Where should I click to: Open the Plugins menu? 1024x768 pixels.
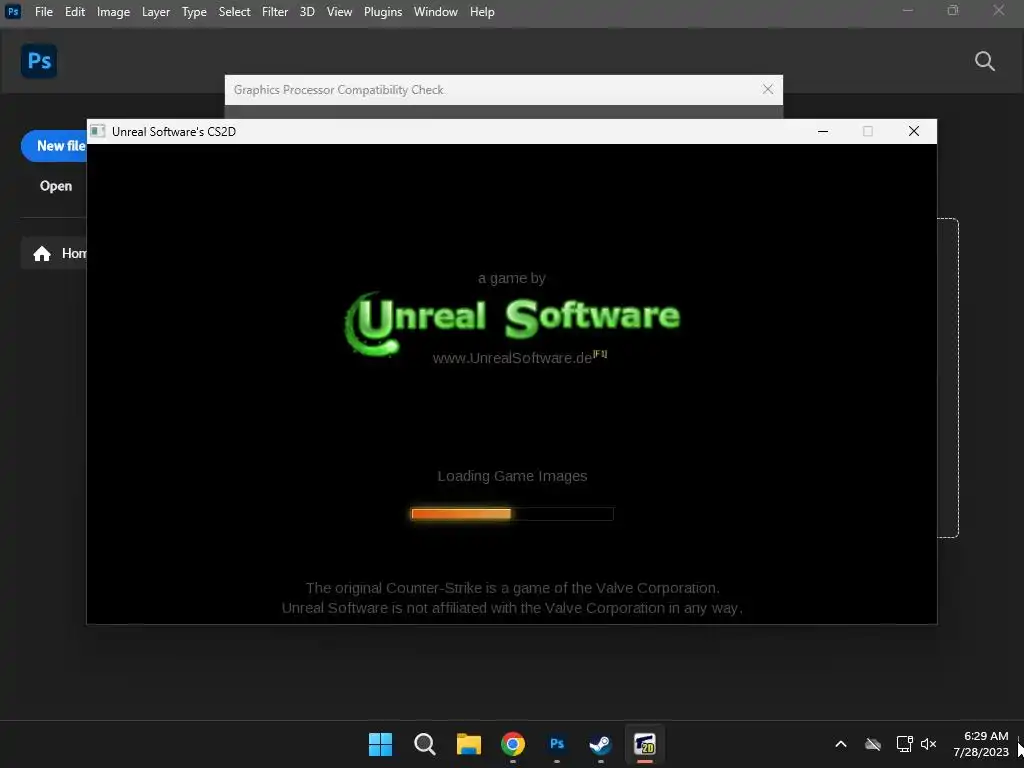click(383, 12)
